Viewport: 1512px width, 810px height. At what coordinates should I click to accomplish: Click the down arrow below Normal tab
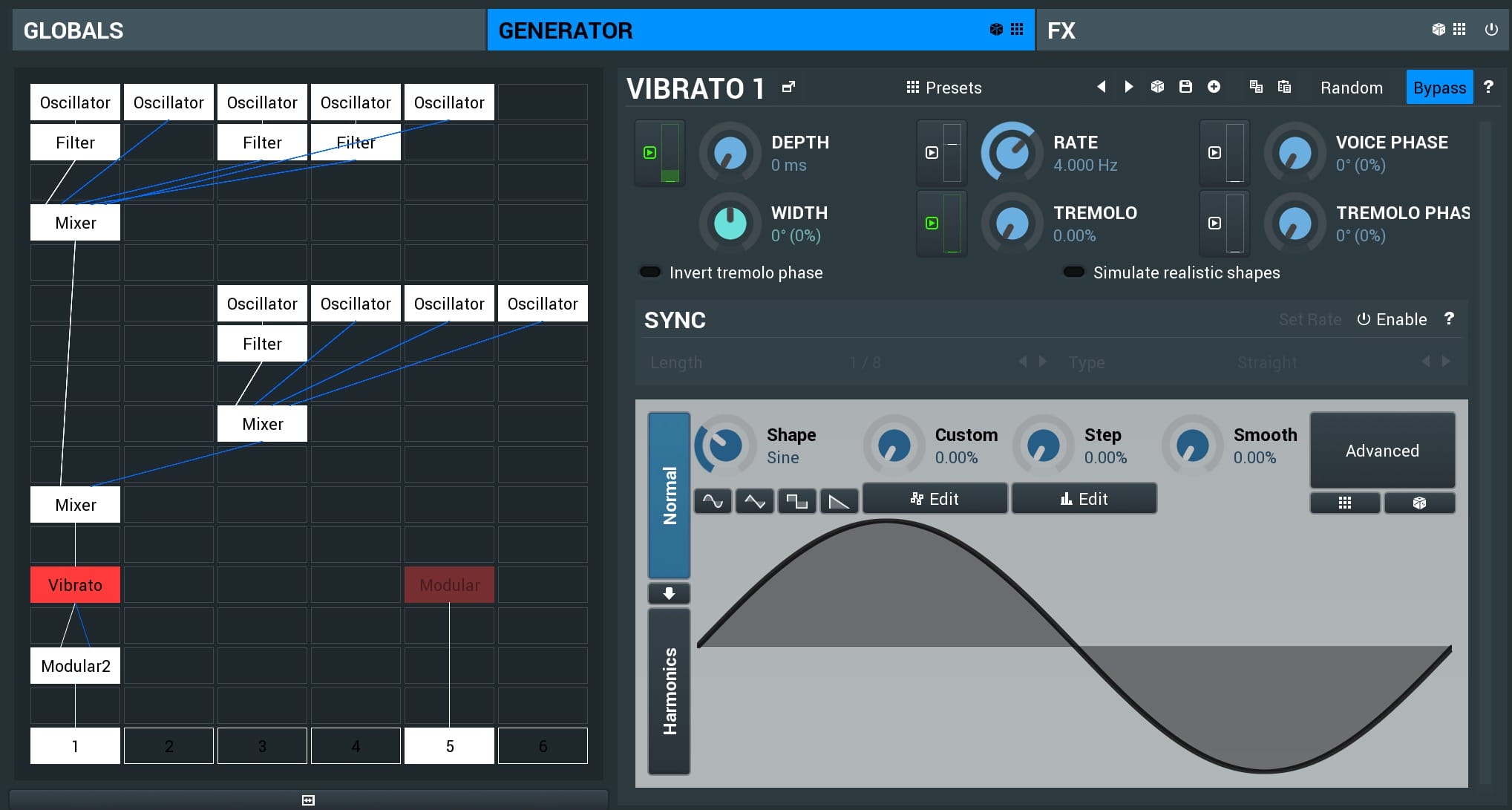669,593
